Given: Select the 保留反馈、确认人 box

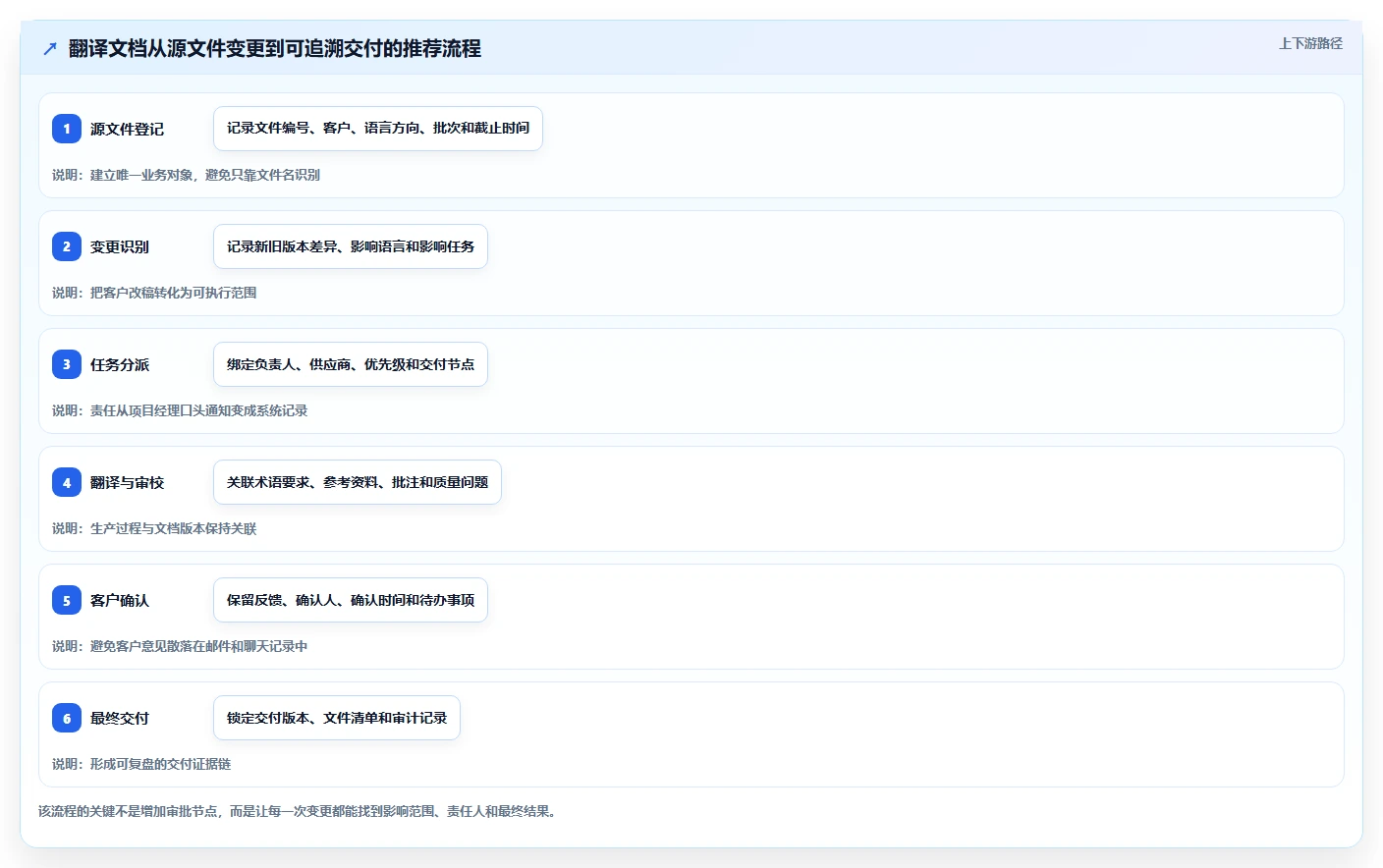Looking at the screenshot, I should (351, 600).
